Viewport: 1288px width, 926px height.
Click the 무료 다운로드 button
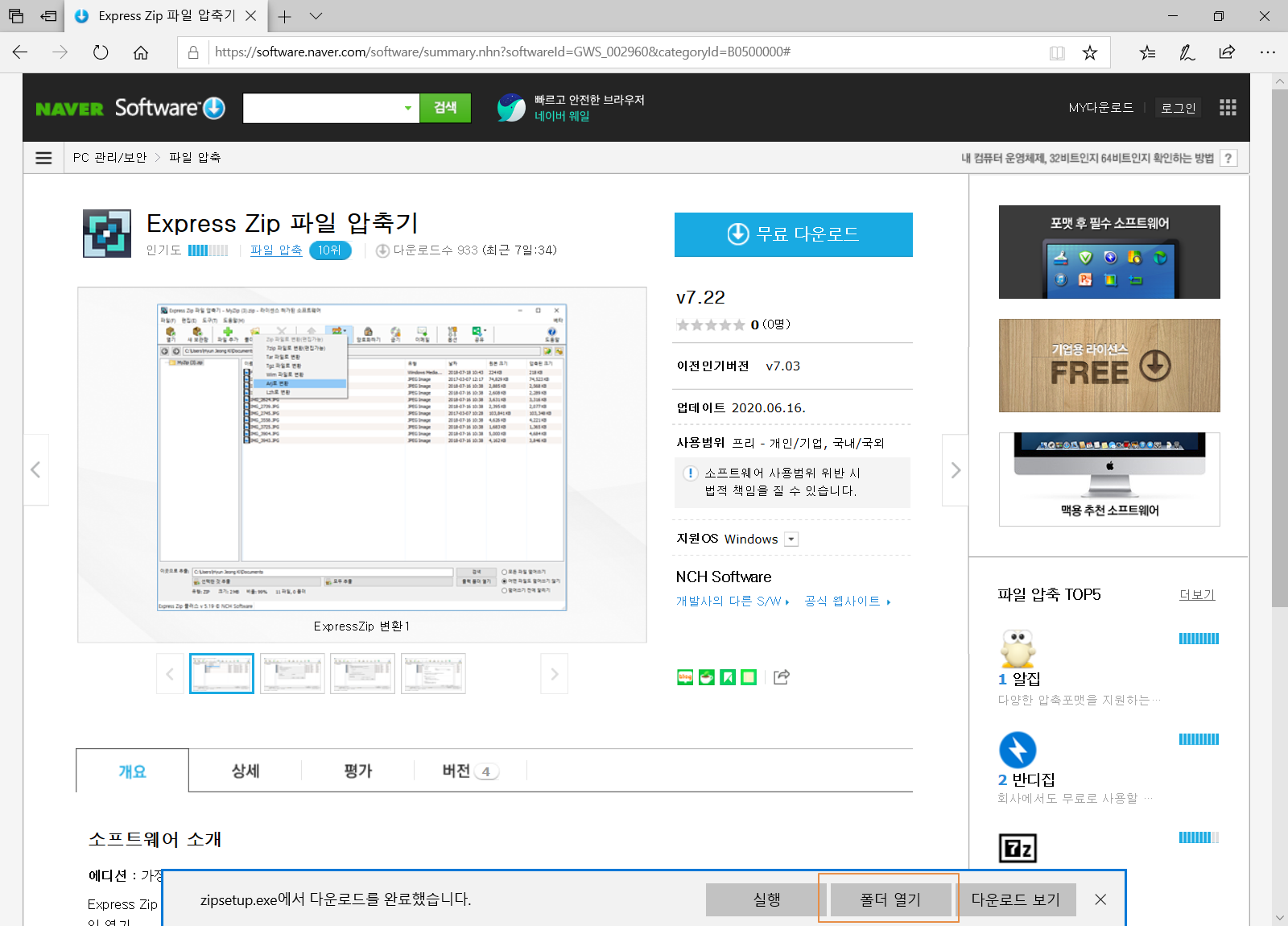[x=794, y=234]
